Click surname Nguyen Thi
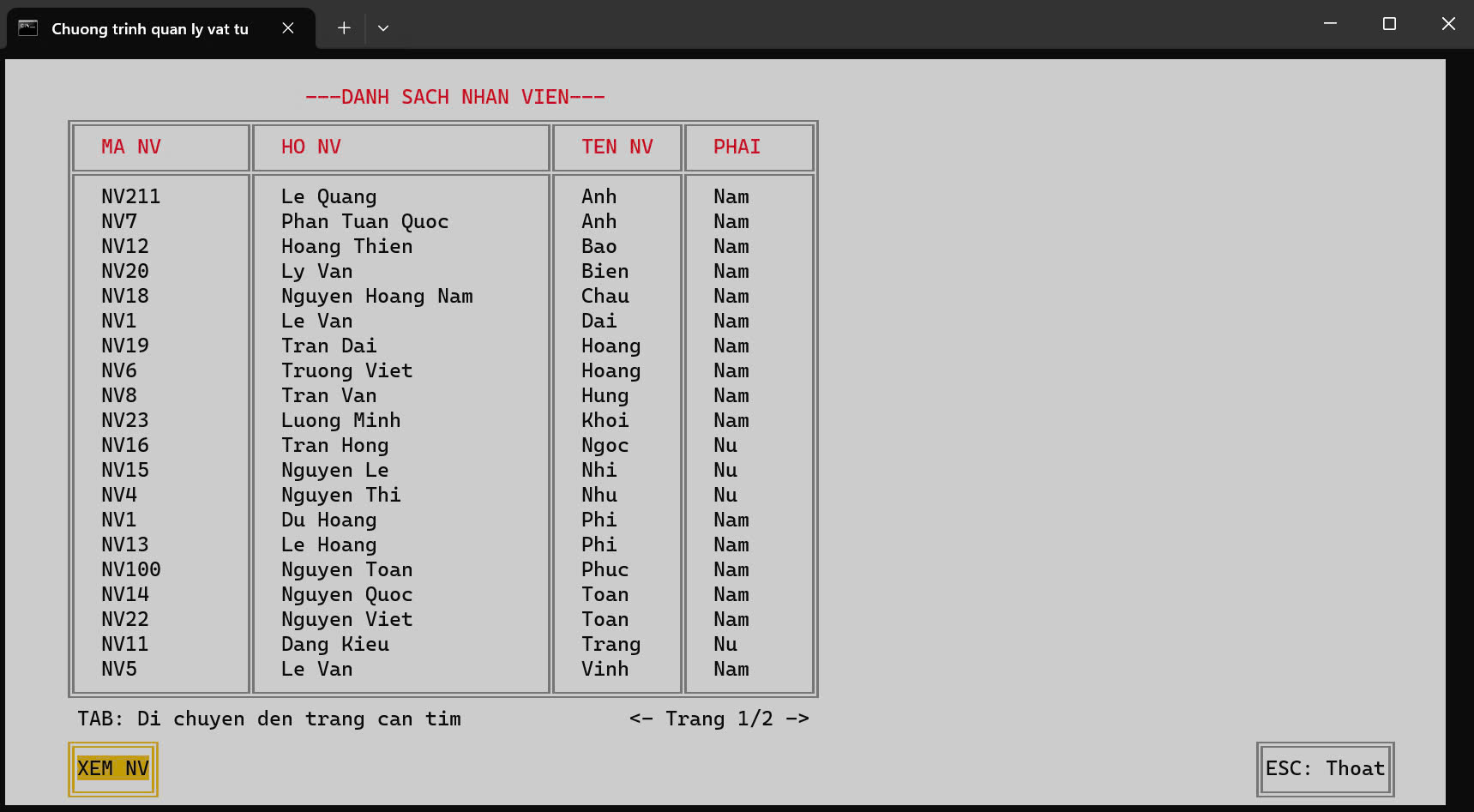Image resolution: width=1474 pixels, height=812 pixels. [341, 496]
